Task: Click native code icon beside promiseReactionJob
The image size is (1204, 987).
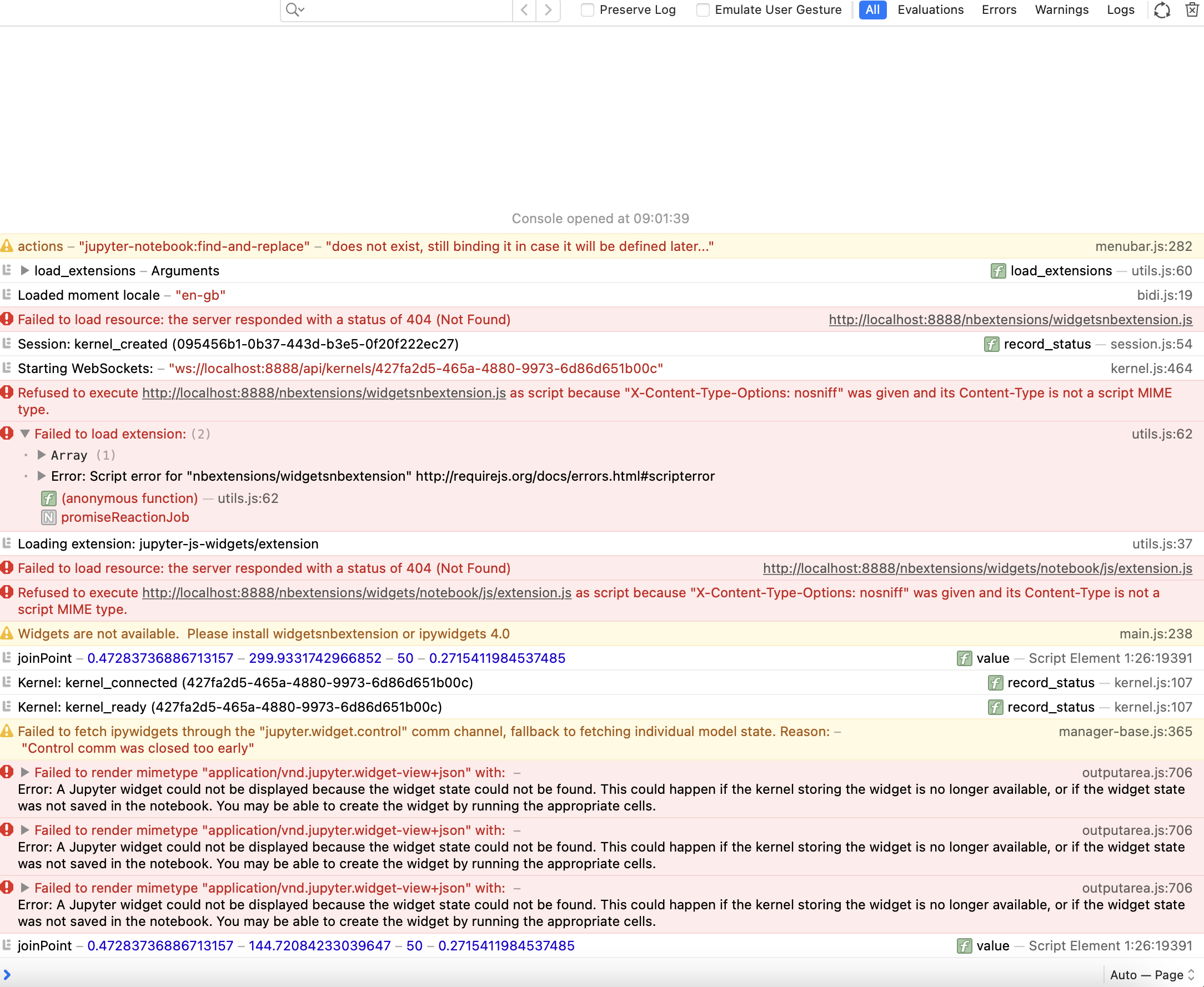Action: coord(49,517)
